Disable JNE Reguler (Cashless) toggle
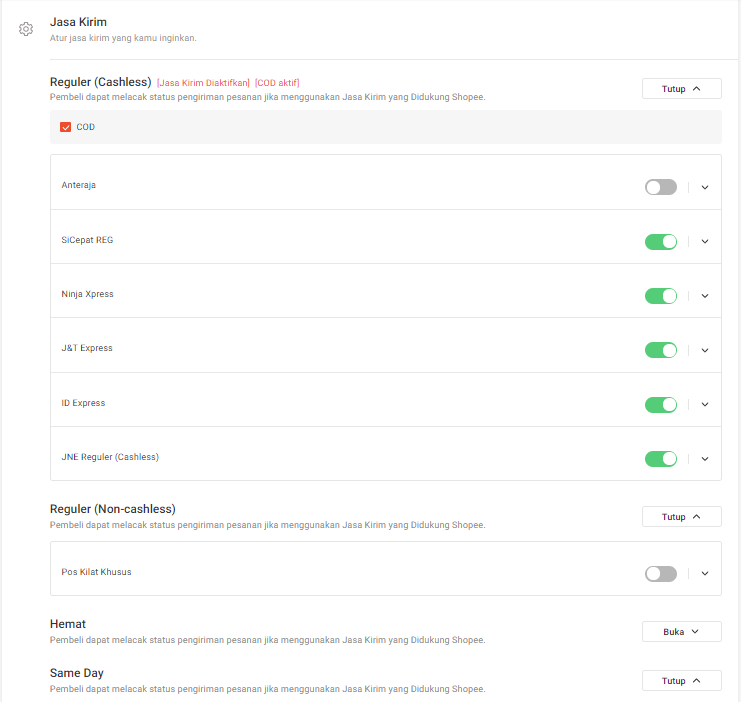 tap(661, 459)
